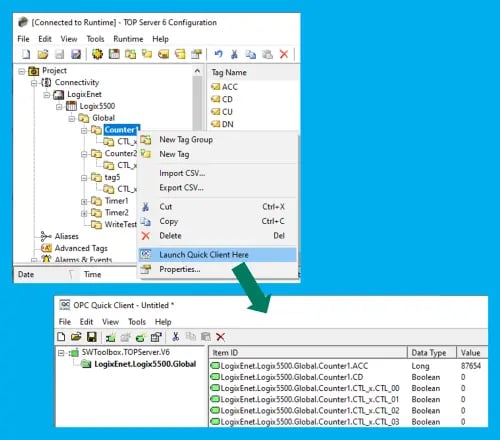
Task: Choose Launch Quick Client Here
Action: click(x=217, y=255)
